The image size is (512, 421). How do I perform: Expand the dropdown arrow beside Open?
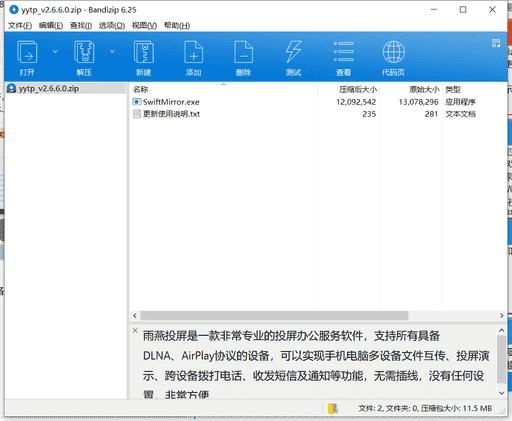tap(55, 51)
